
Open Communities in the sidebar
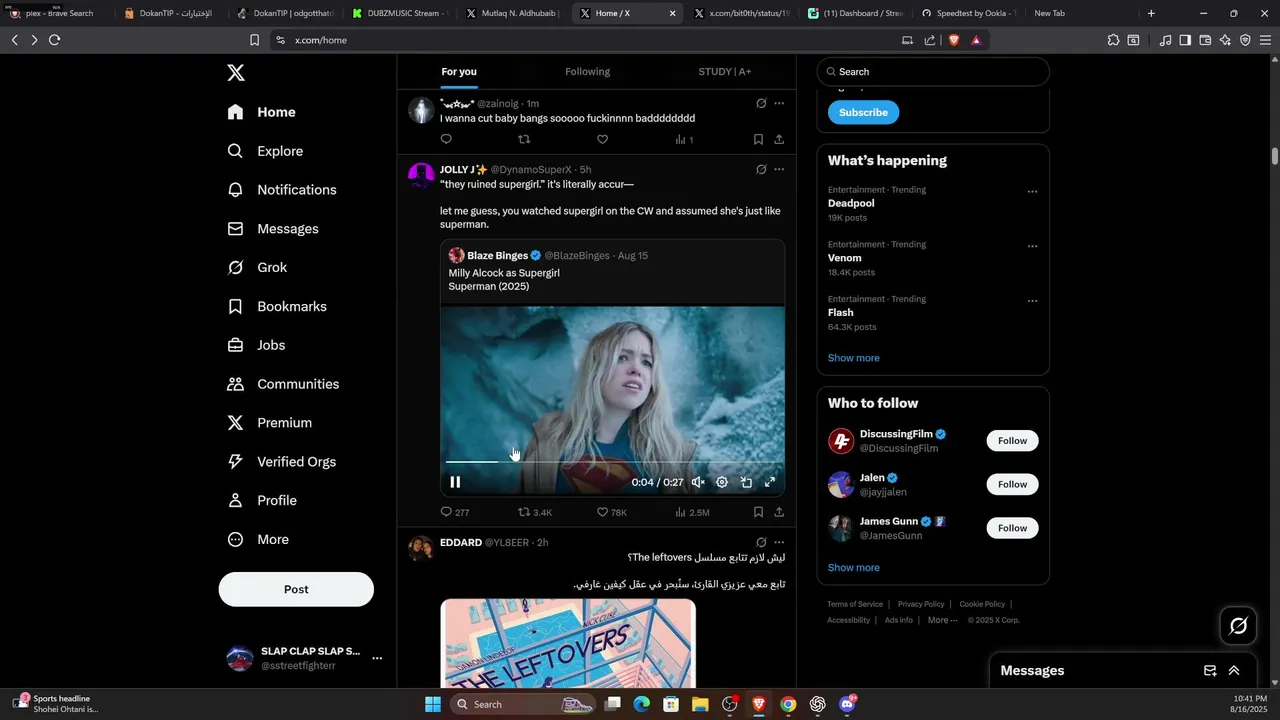click(x=283, y=384)
